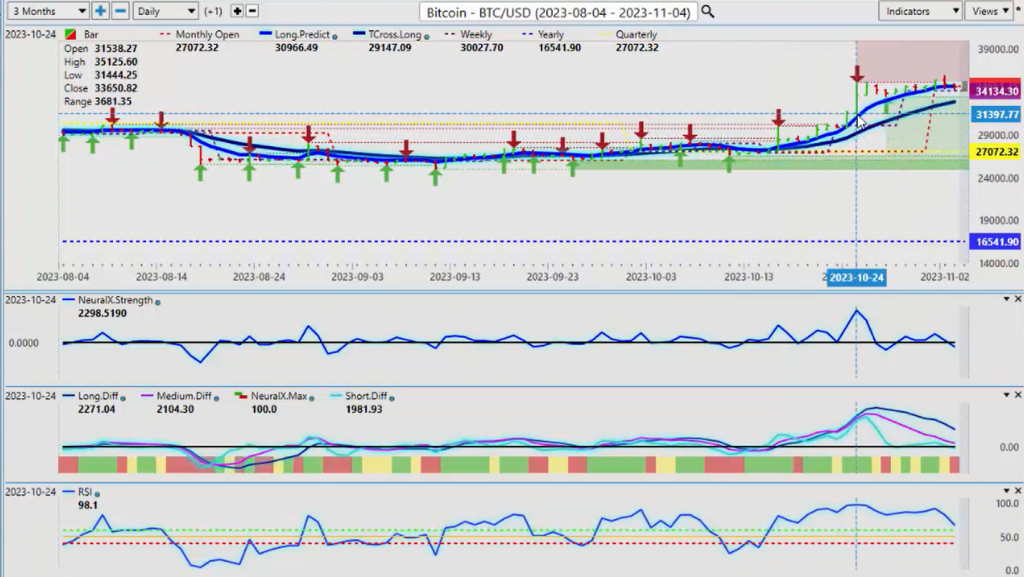Click the Bitcoin - BTC/USD symbol title field

(558, 12)
